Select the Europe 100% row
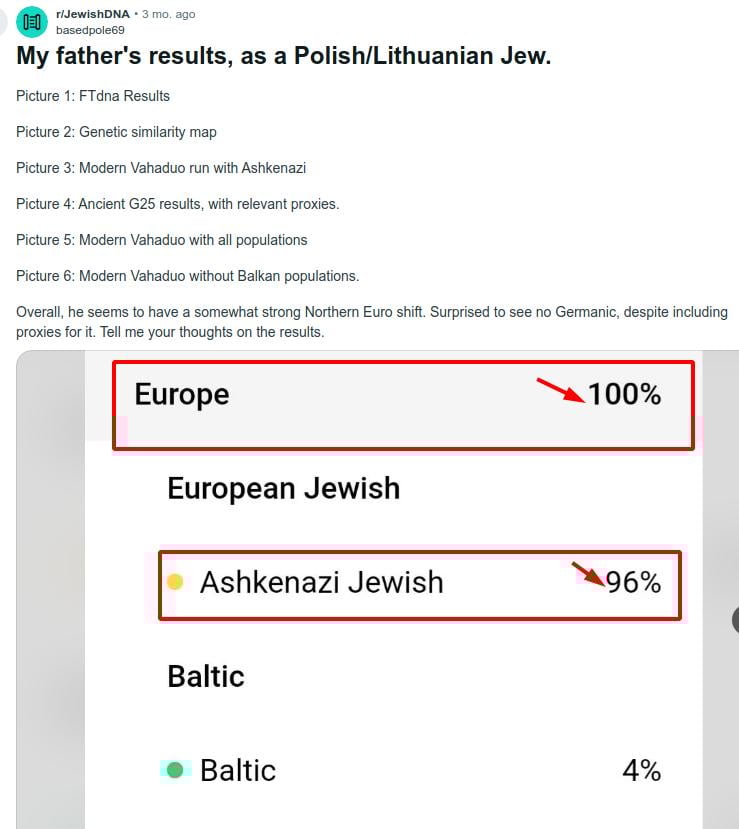Viewport: 739px width, 829px height. (403, 406)
